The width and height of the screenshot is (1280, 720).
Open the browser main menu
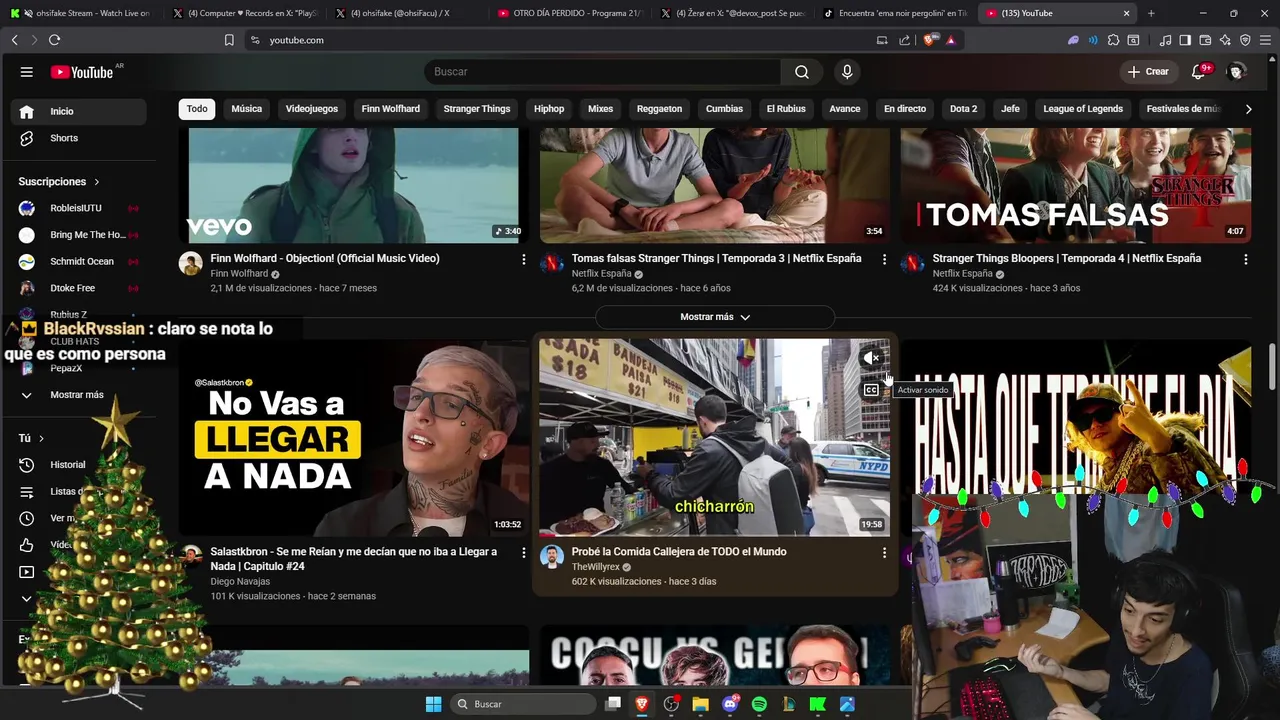click(x=1266, y=40)
